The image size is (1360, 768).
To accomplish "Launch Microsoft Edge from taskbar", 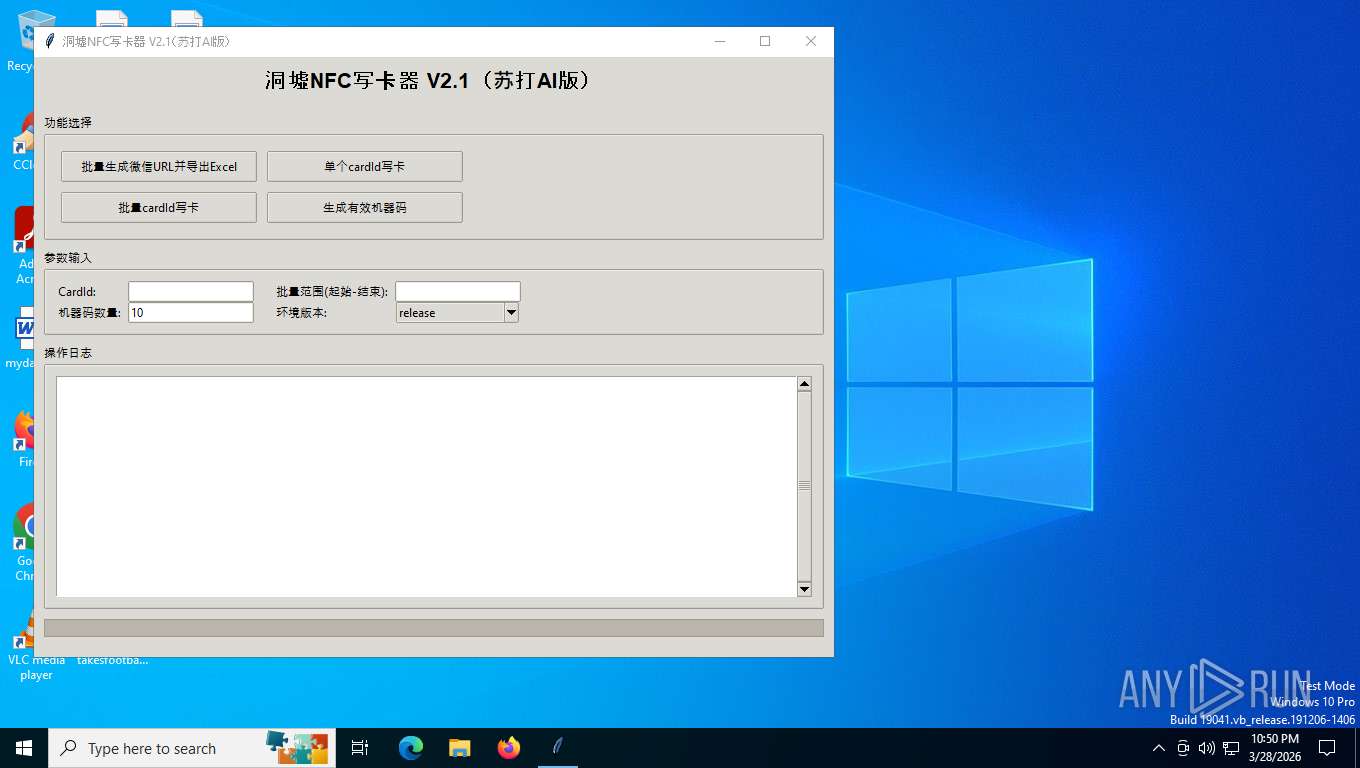I will click(411, 748).
